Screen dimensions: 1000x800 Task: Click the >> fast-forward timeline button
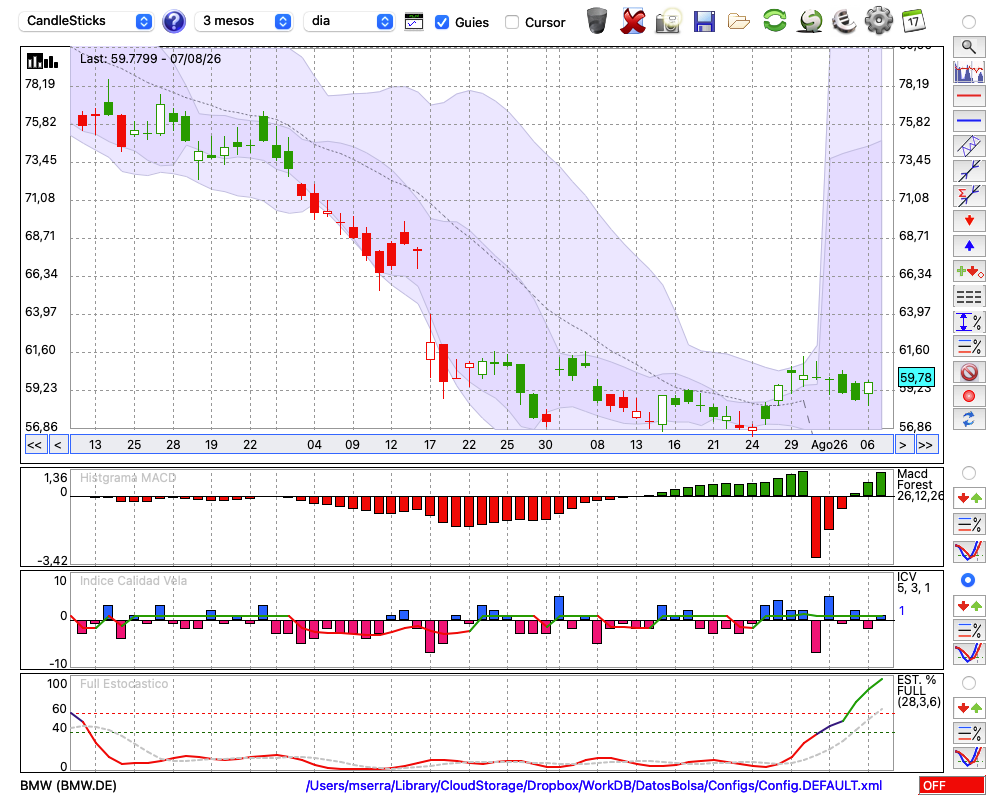pos(927,445)
